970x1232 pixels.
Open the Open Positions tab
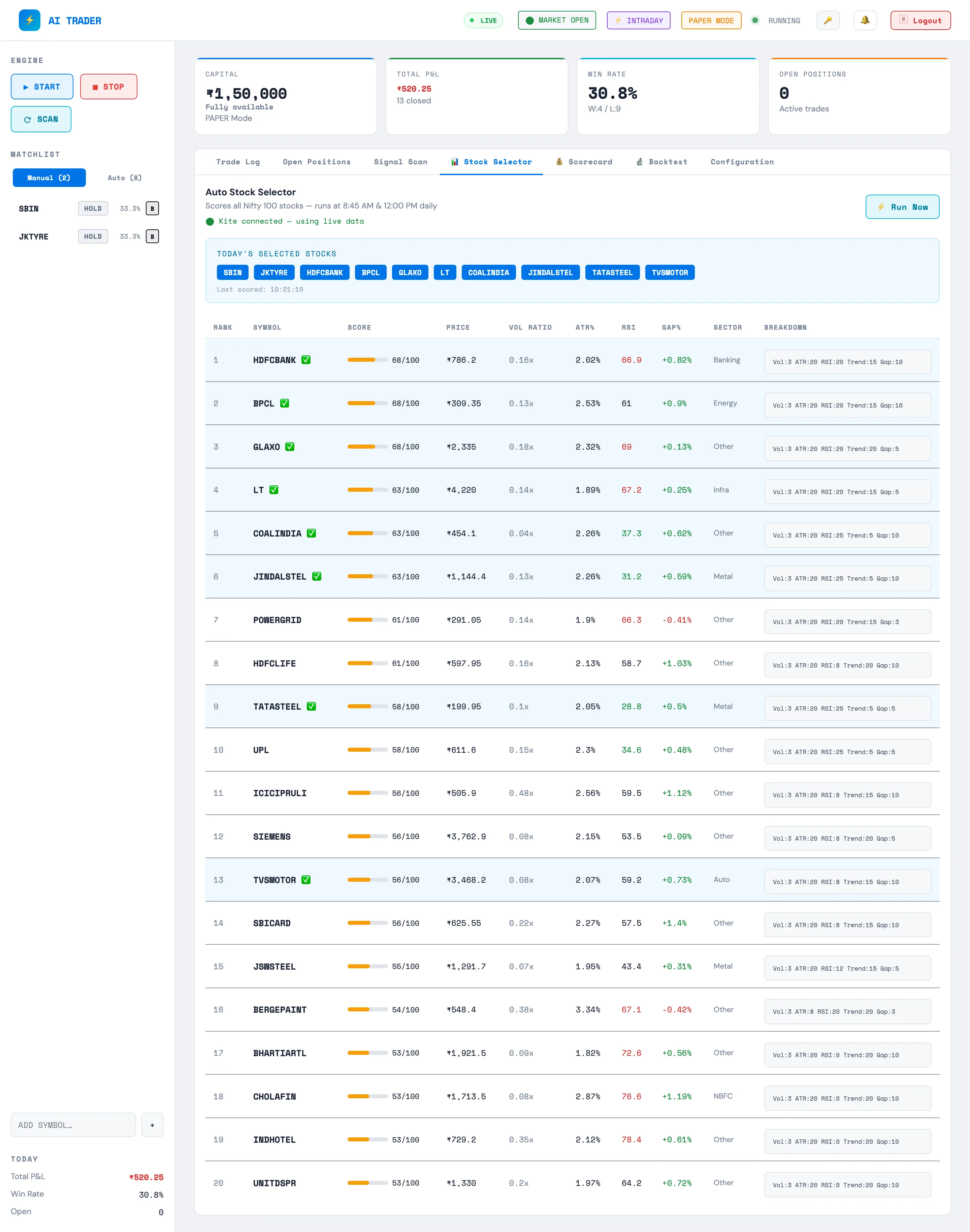point(316,162)
